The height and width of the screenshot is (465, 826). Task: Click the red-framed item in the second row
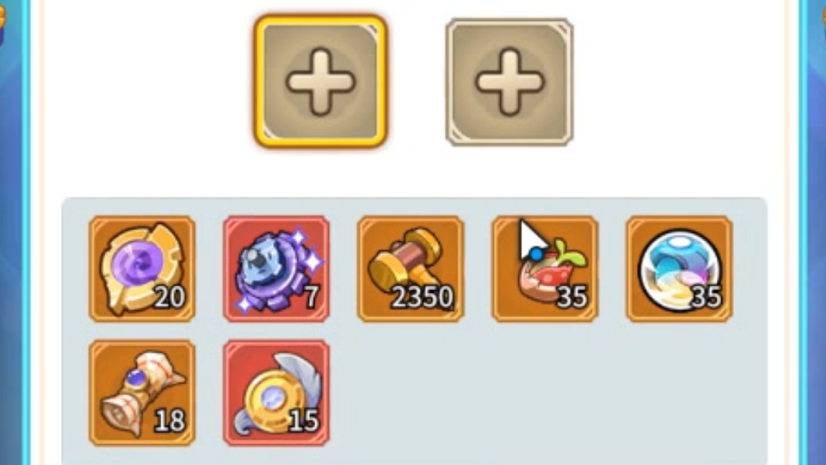point(277,393)
